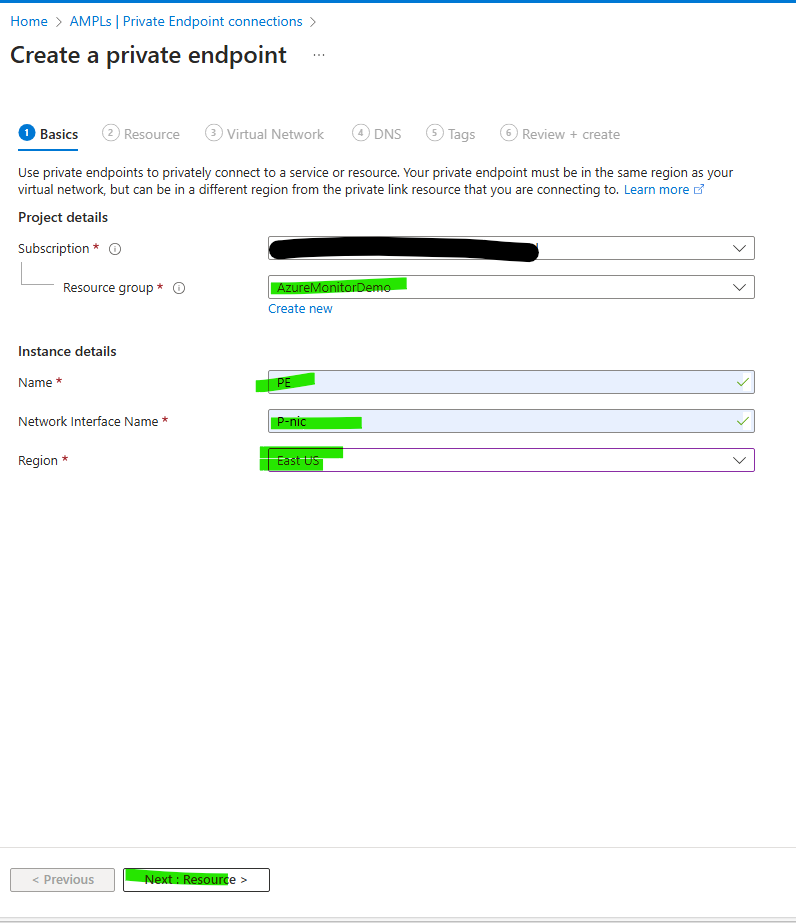The image size is (796, 923).
Task: Navigate to Home breadcrumb
Action: 29,21
